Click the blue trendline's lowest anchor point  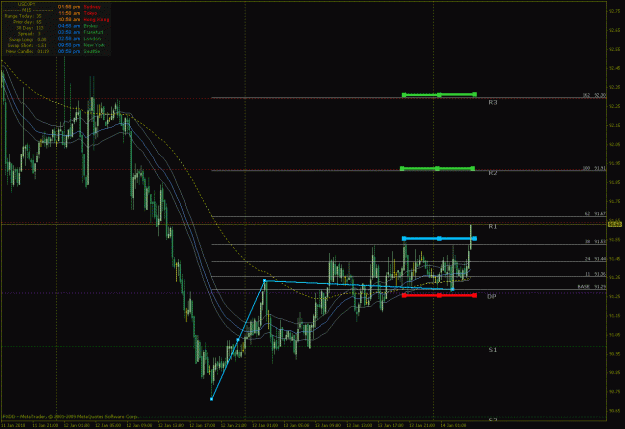[x=211, y=399]
